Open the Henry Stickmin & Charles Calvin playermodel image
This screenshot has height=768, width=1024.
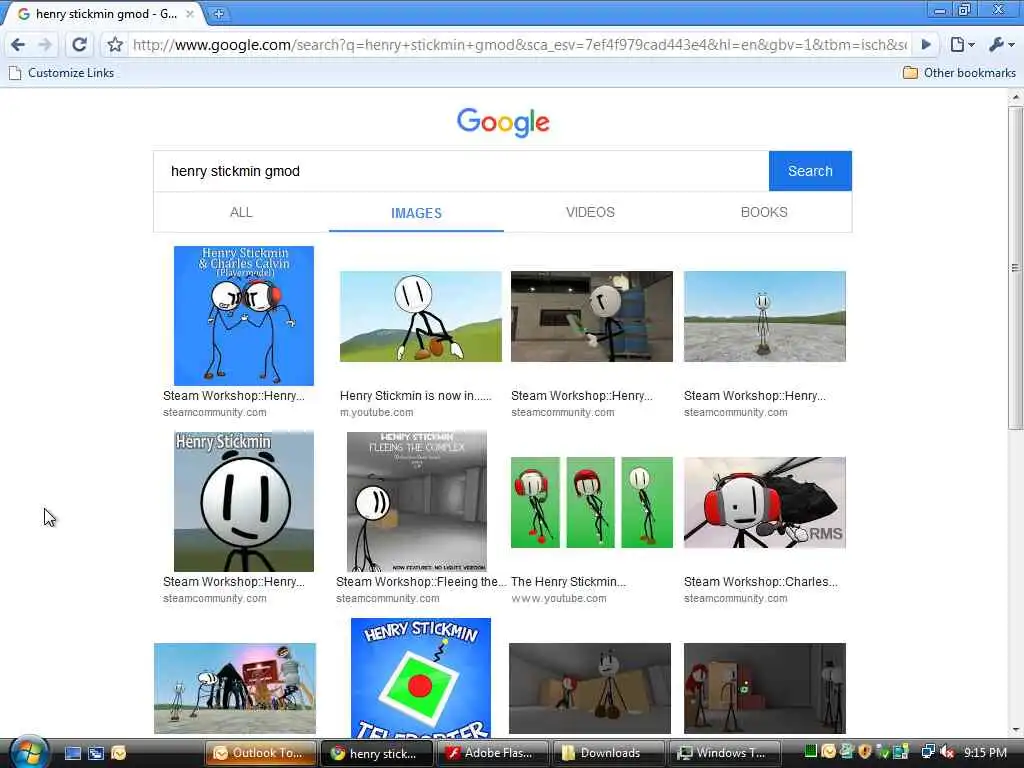pos(244,315)
